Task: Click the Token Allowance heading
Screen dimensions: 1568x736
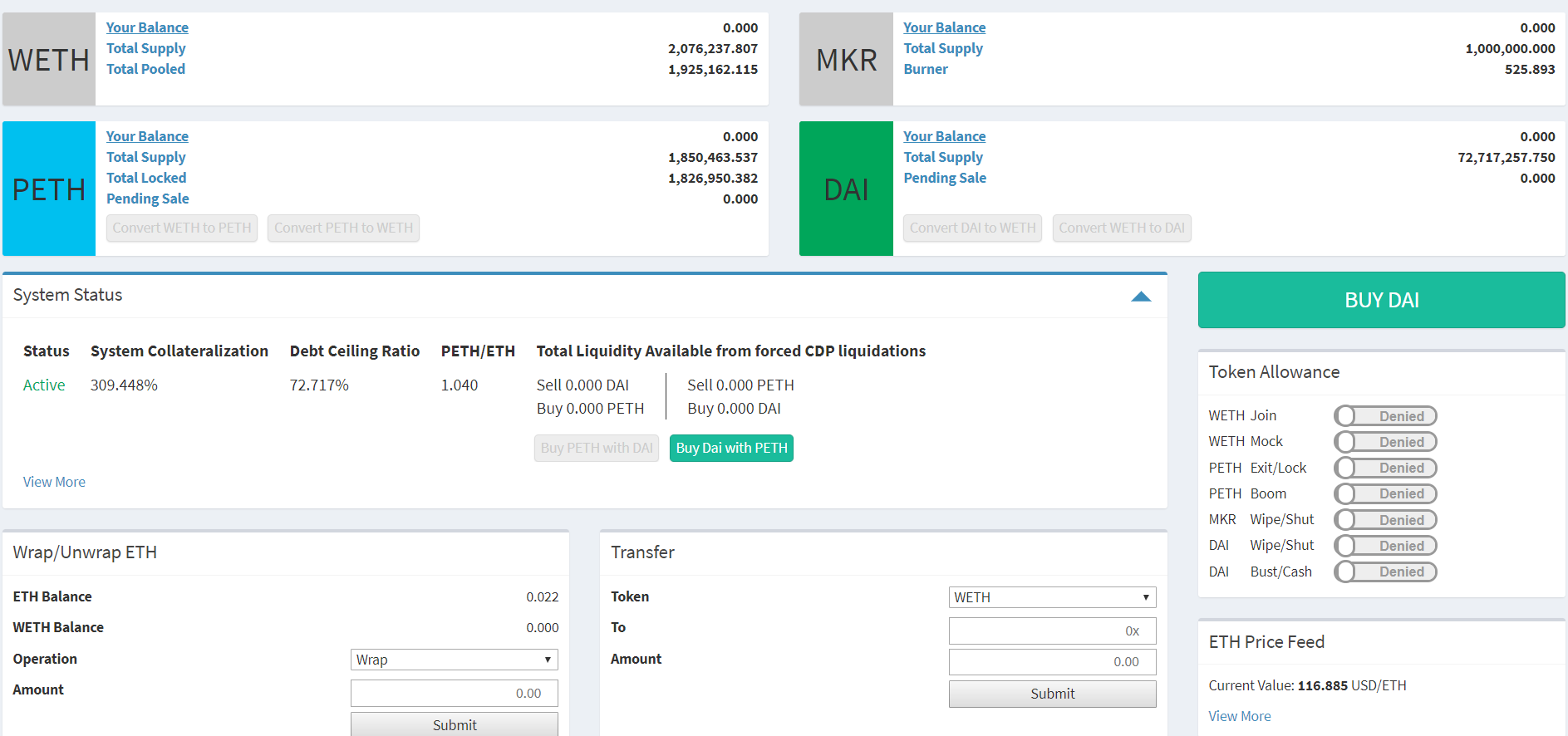Action: (x=1274, y=372)
